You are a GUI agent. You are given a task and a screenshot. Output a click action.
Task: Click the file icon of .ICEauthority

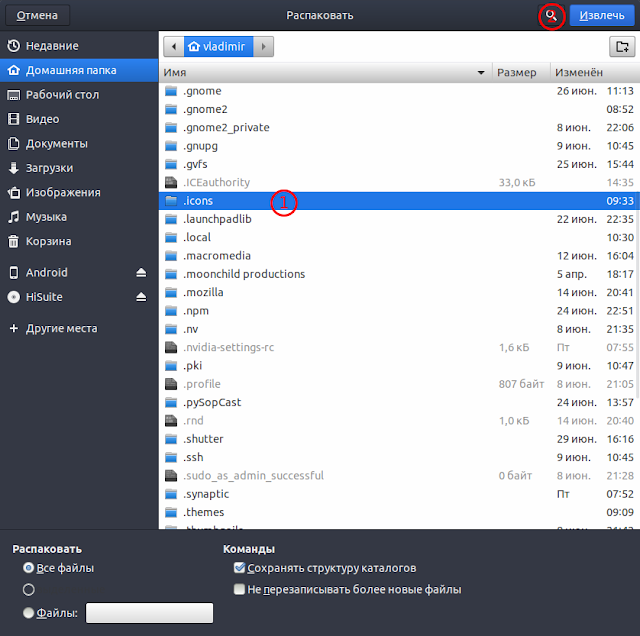[x=171, y=182]
